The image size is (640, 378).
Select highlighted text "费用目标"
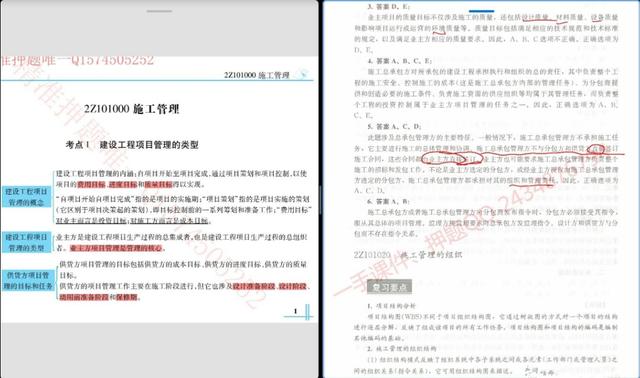click(x=91, y=185)
